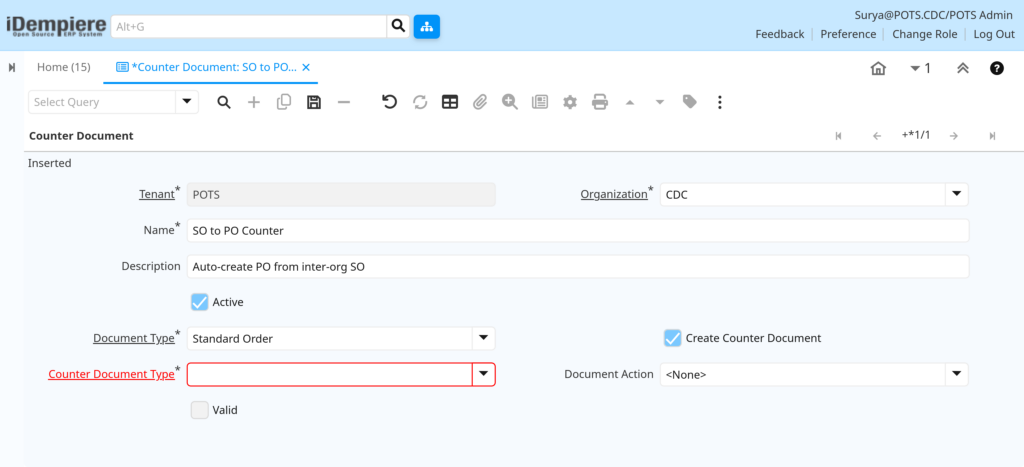Click the Select Query input box
The image size is (1024, 467).
tap(102, 102)
